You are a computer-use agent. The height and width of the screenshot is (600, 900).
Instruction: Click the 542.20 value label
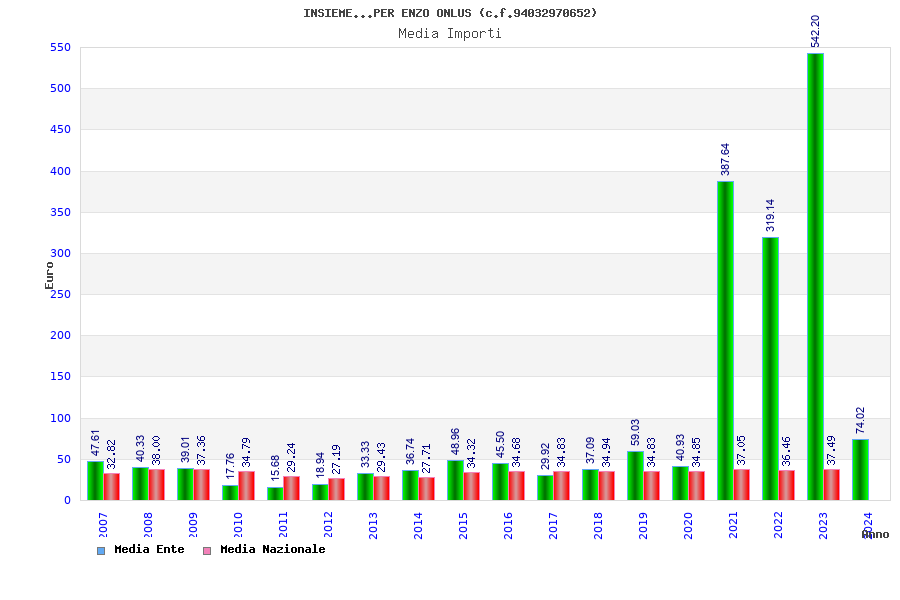click(815, 31)
